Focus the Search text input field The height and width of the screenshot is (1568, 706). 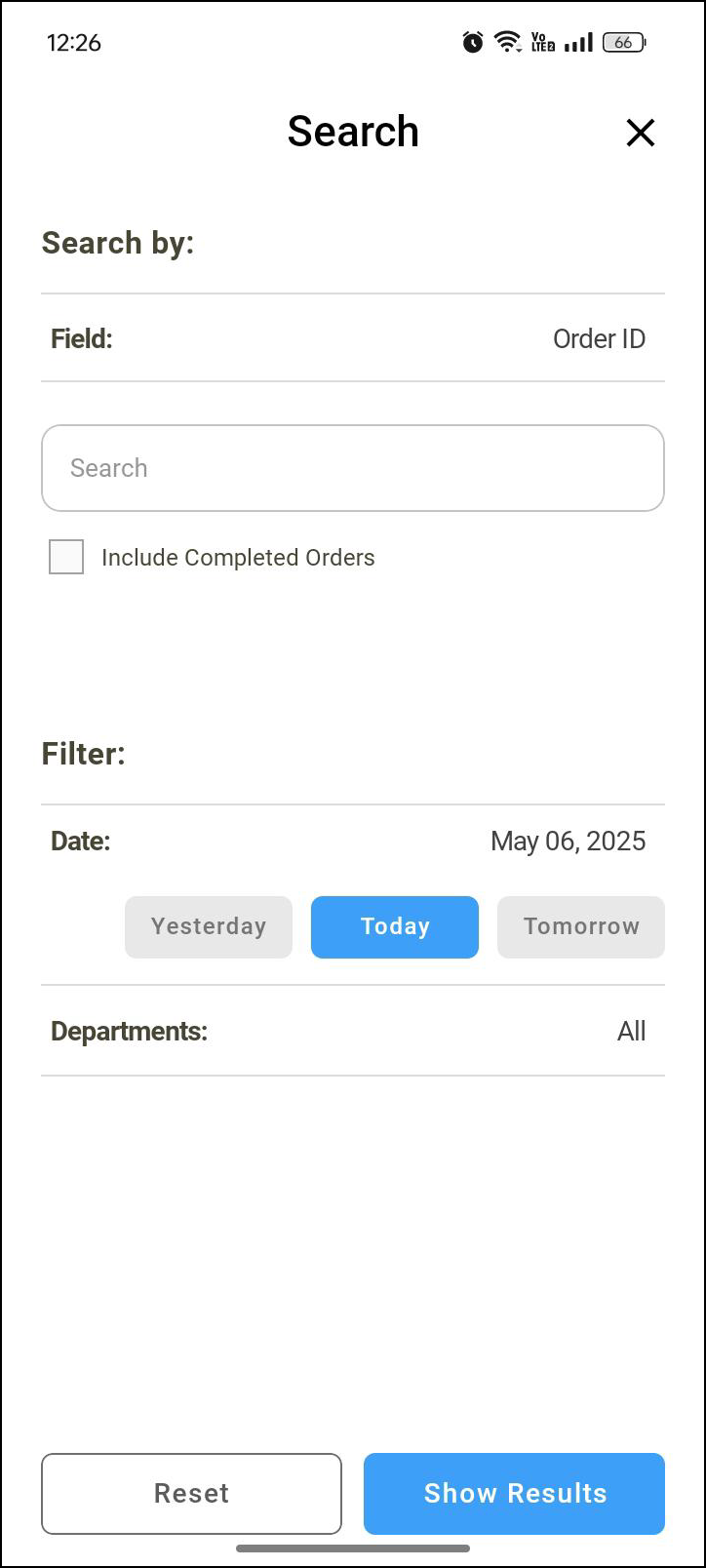coord(353,468)
